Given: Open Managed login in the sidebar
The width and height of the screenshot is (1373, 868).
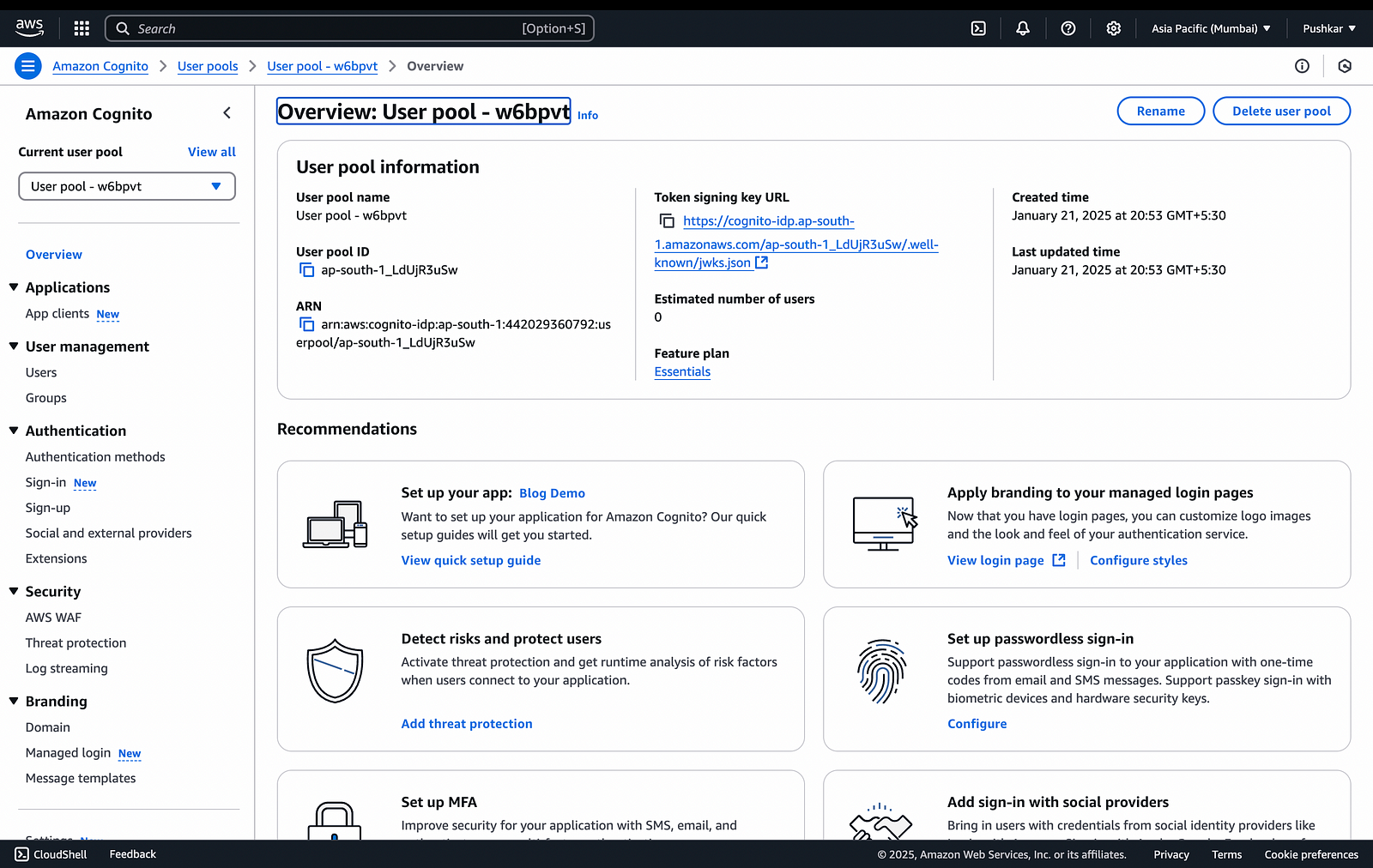Looking at the screenshot, I should click(69, 753).
